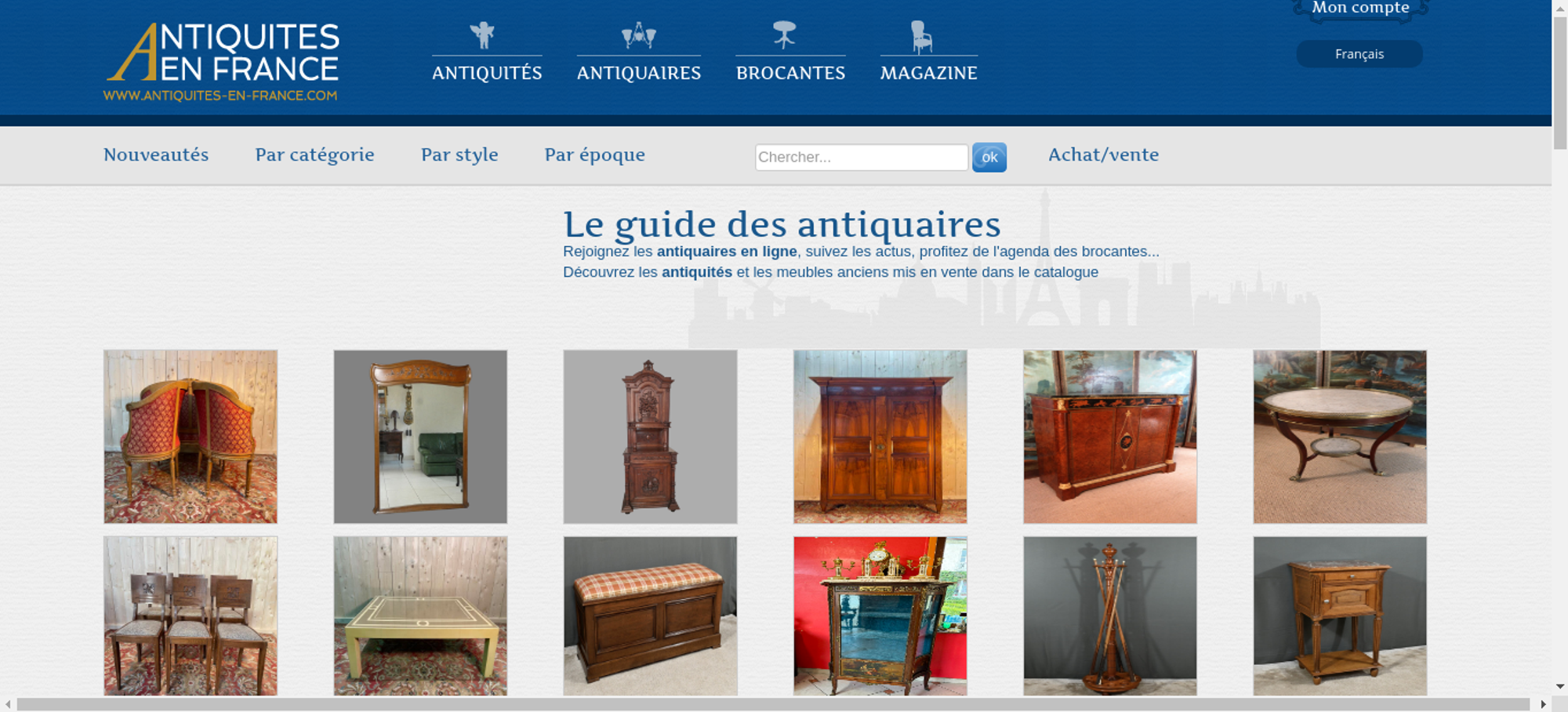Open the Par époque menu

[x=595, y=154]
